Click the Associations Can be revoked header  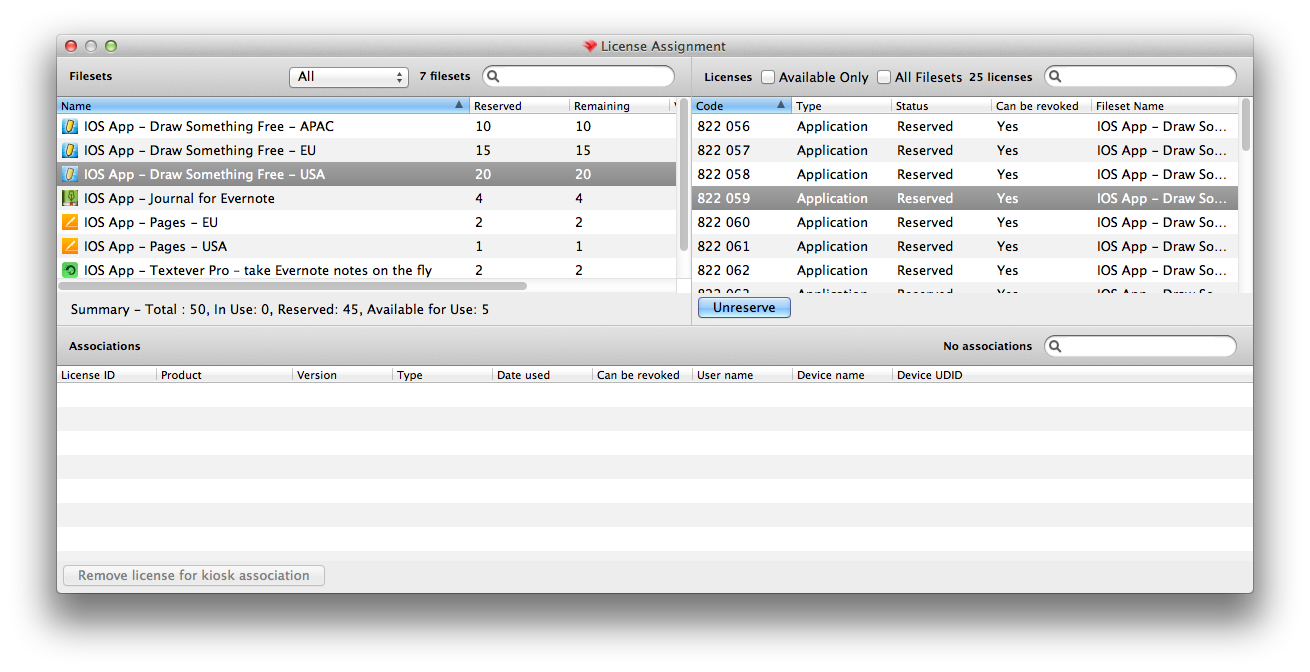[642, 375]
